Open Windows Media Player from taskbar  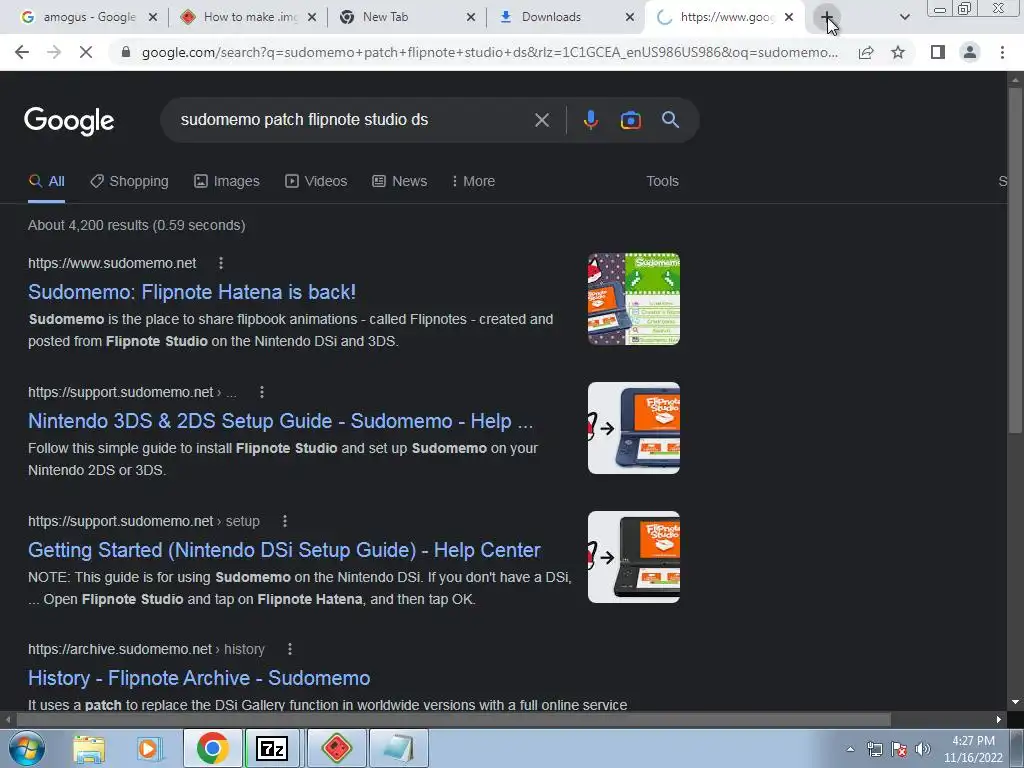150,749
